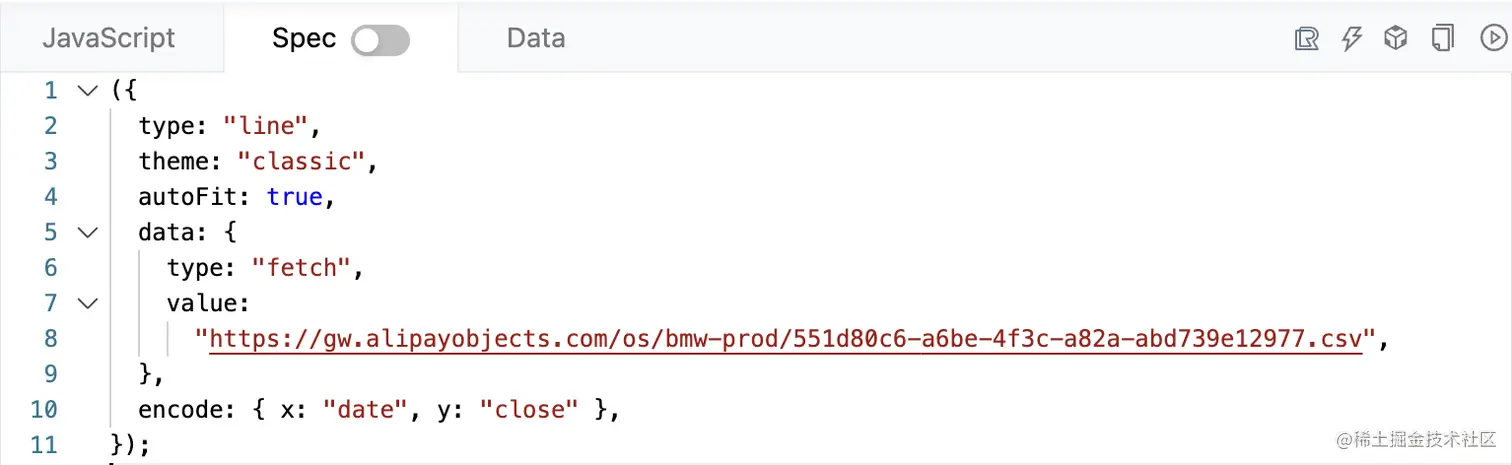Open the Data tab

tap(536, 38)
